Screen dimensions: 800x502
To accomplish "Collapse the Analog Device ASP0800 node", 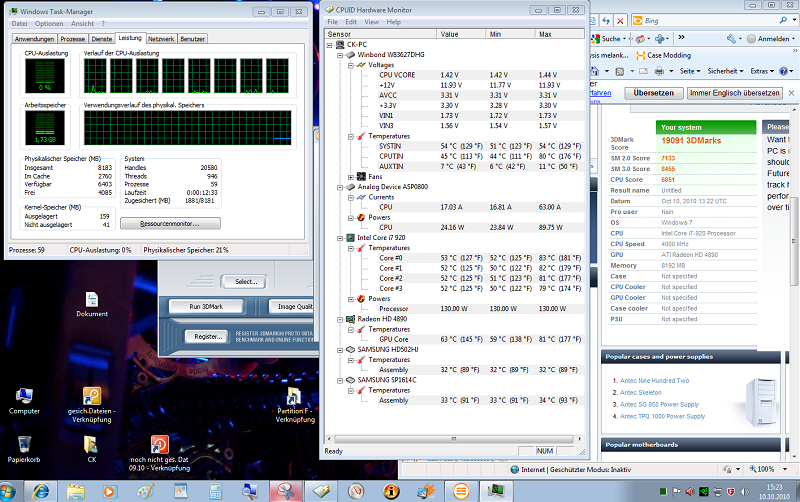I will 340,187.
